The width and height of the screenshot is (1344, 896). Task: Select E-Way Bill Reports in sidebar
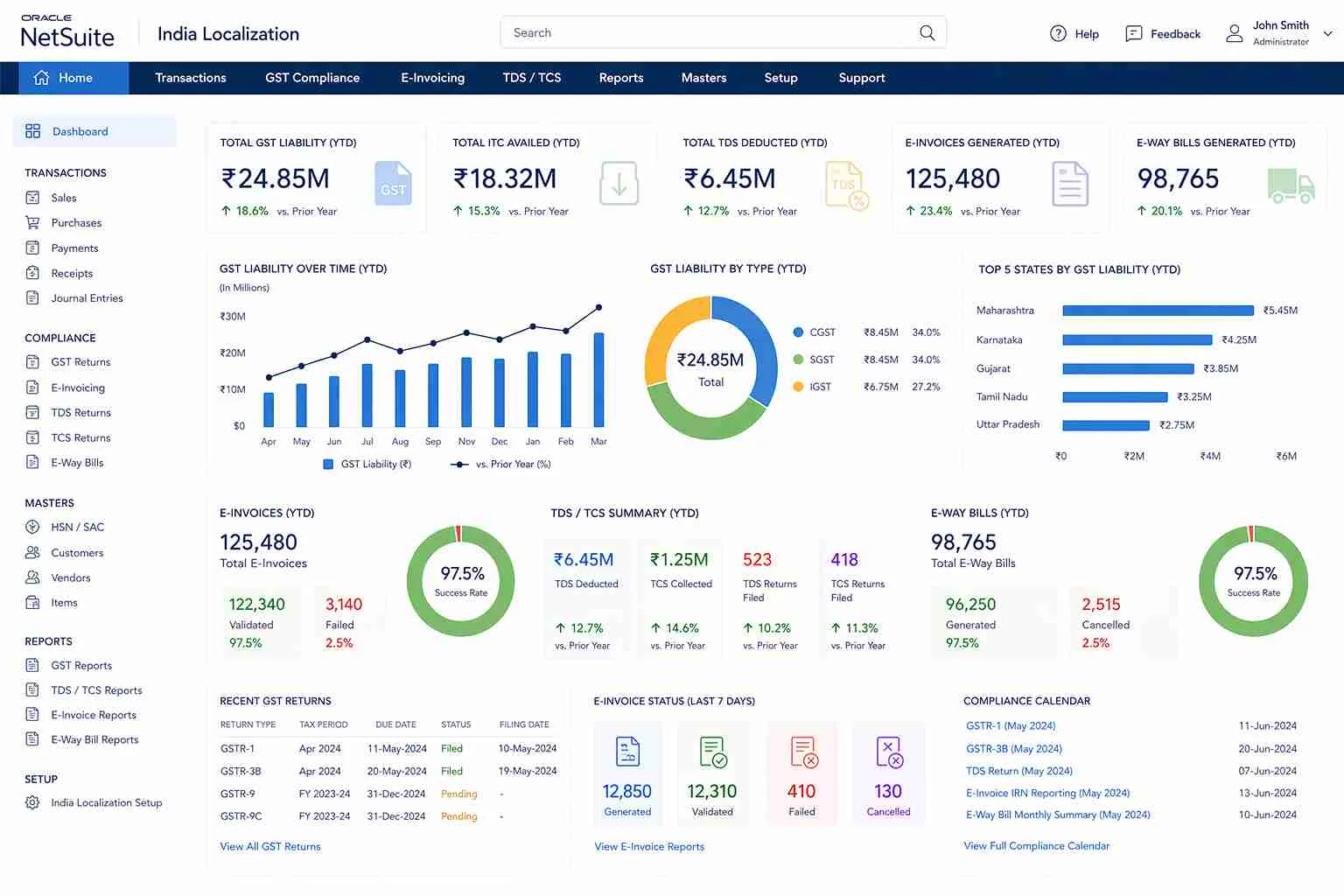[94, 739]
